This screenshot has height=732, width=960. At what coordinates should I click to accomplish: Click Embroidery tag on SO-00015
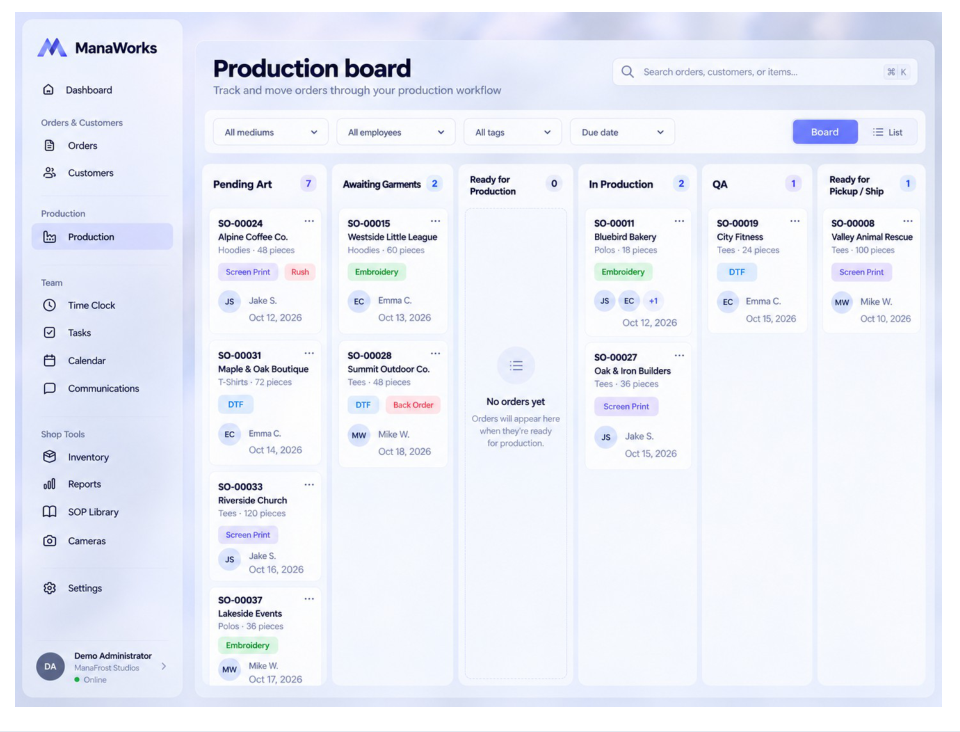(x=377, y=272)
